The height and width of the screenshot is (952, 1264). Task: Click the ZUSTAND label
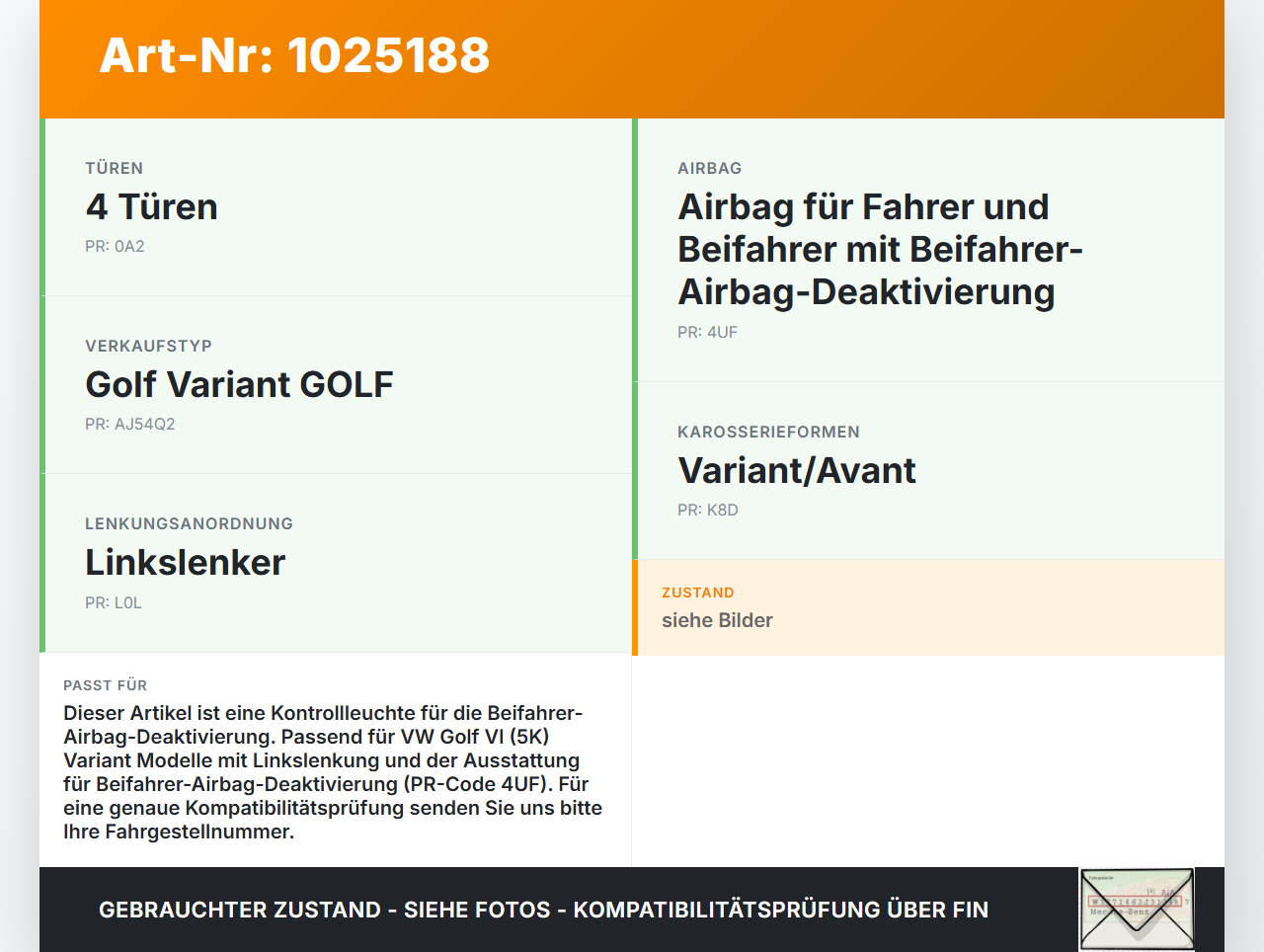coord(697,593)
